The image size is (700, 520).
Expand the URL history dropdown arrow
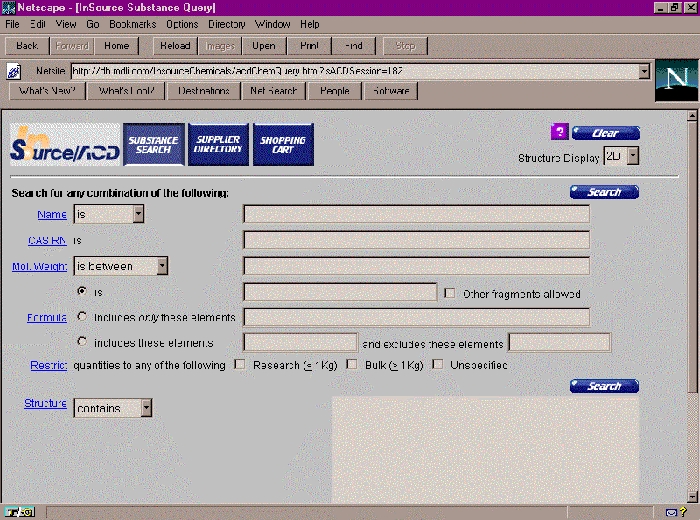click(644, 71)
